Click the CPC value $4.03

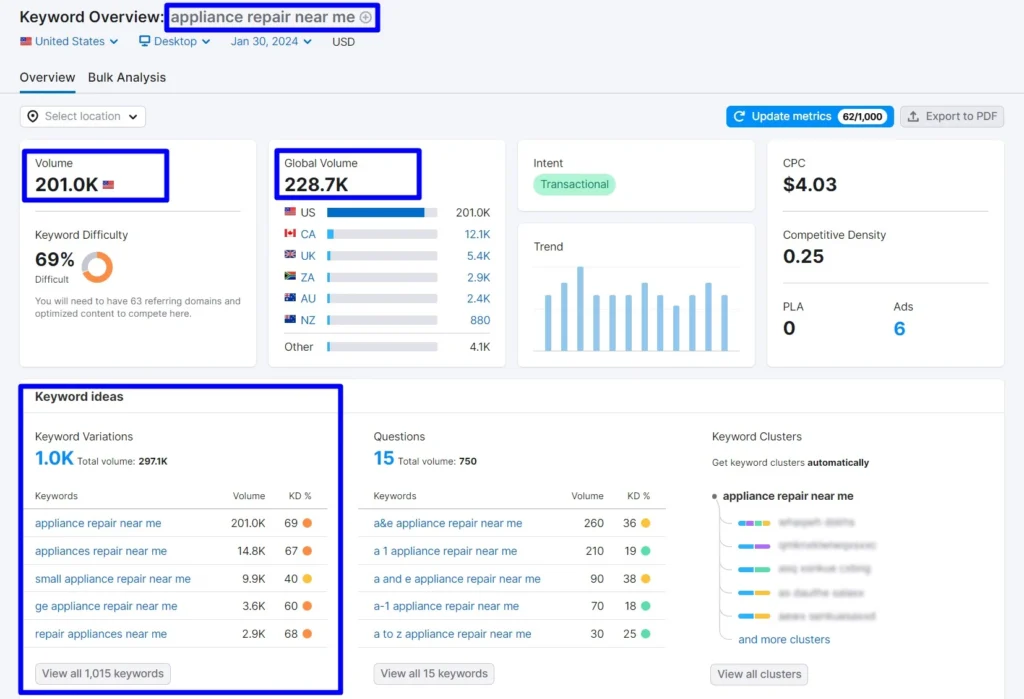click(x=810, y=185)
